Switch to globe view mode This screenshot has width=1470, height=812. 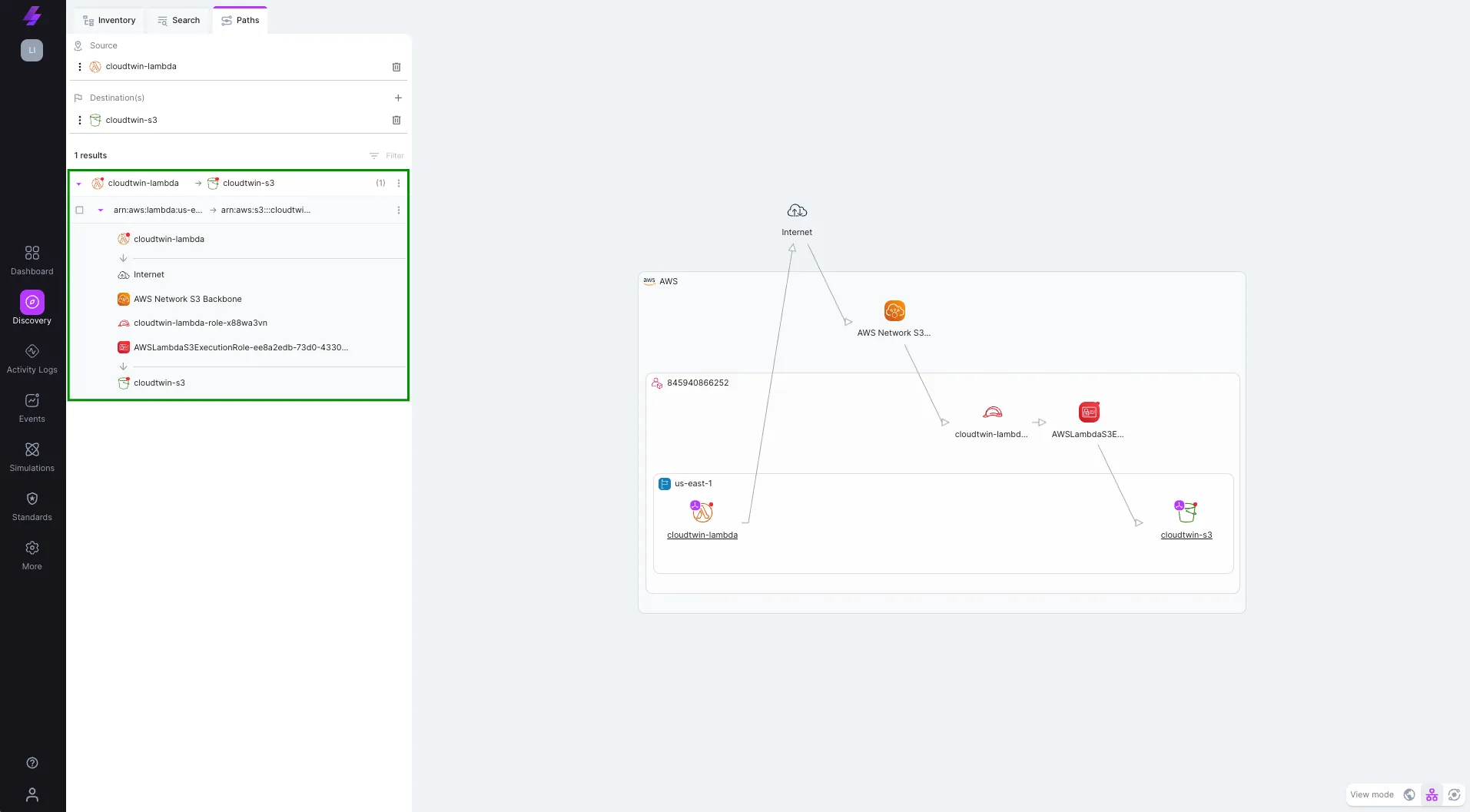[x=1409, y=794]
